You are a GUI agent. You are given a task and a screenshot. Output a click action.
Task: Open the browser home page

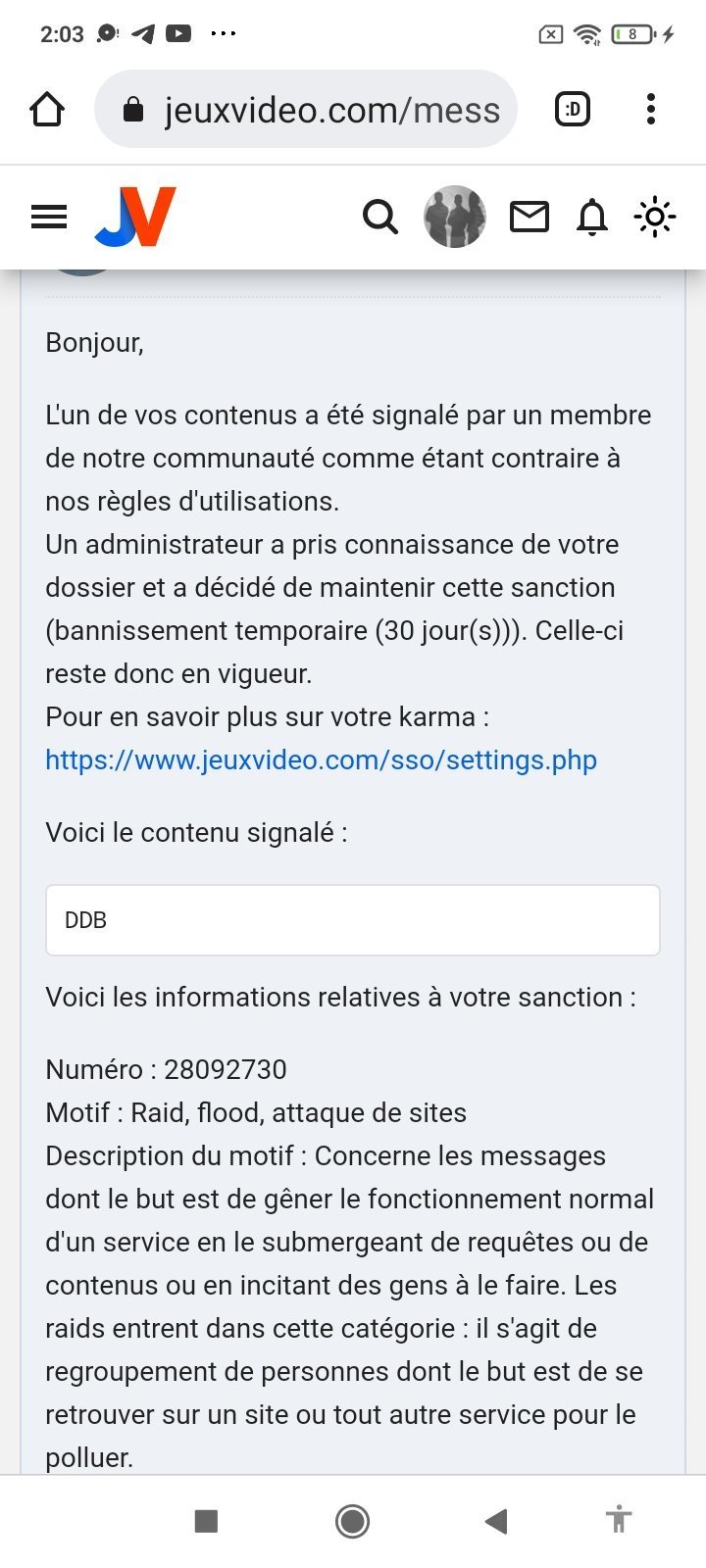[x=47, y=109]
